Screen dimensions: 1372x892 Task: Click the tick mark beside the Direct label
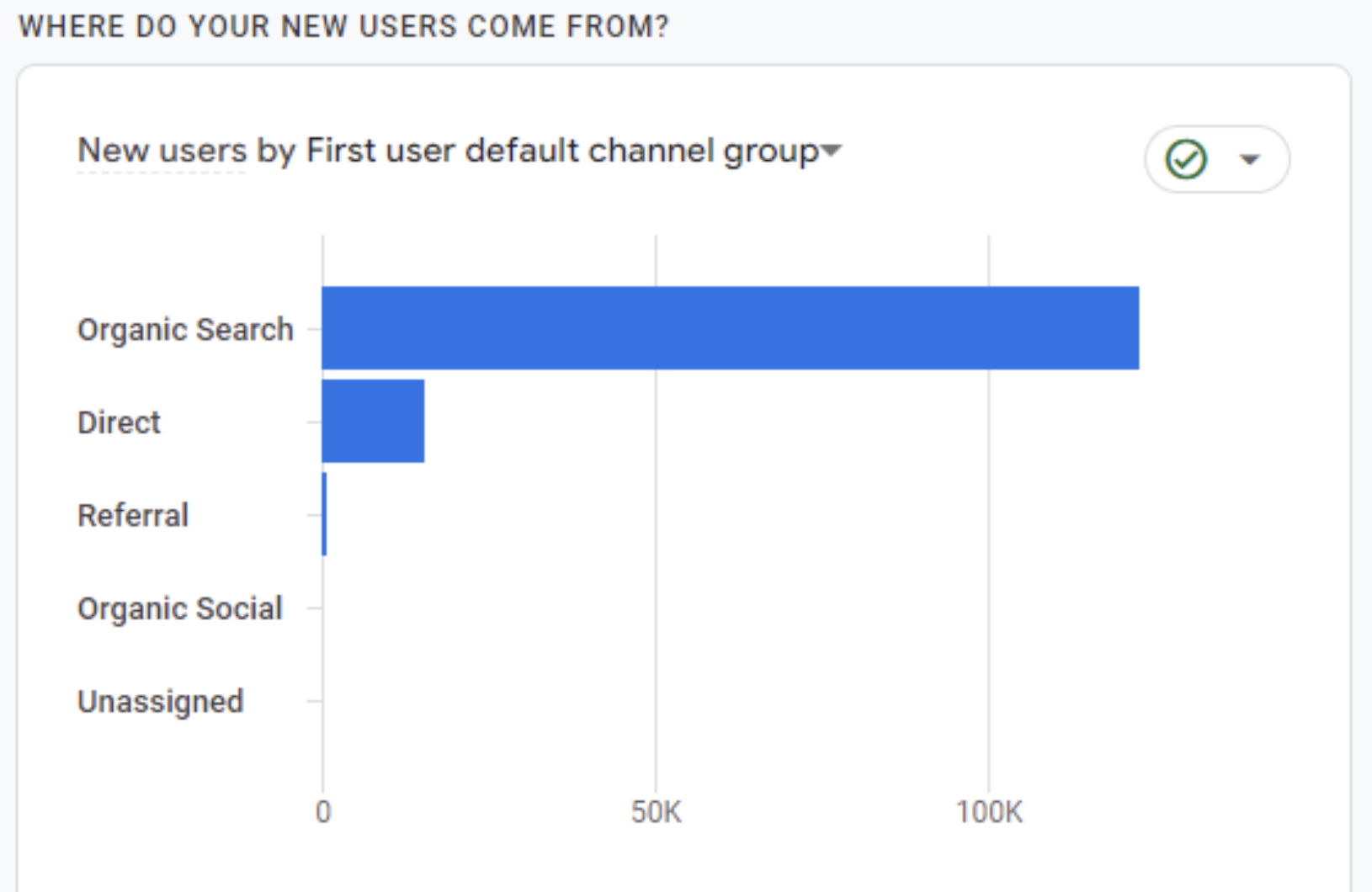pos(314,422)
